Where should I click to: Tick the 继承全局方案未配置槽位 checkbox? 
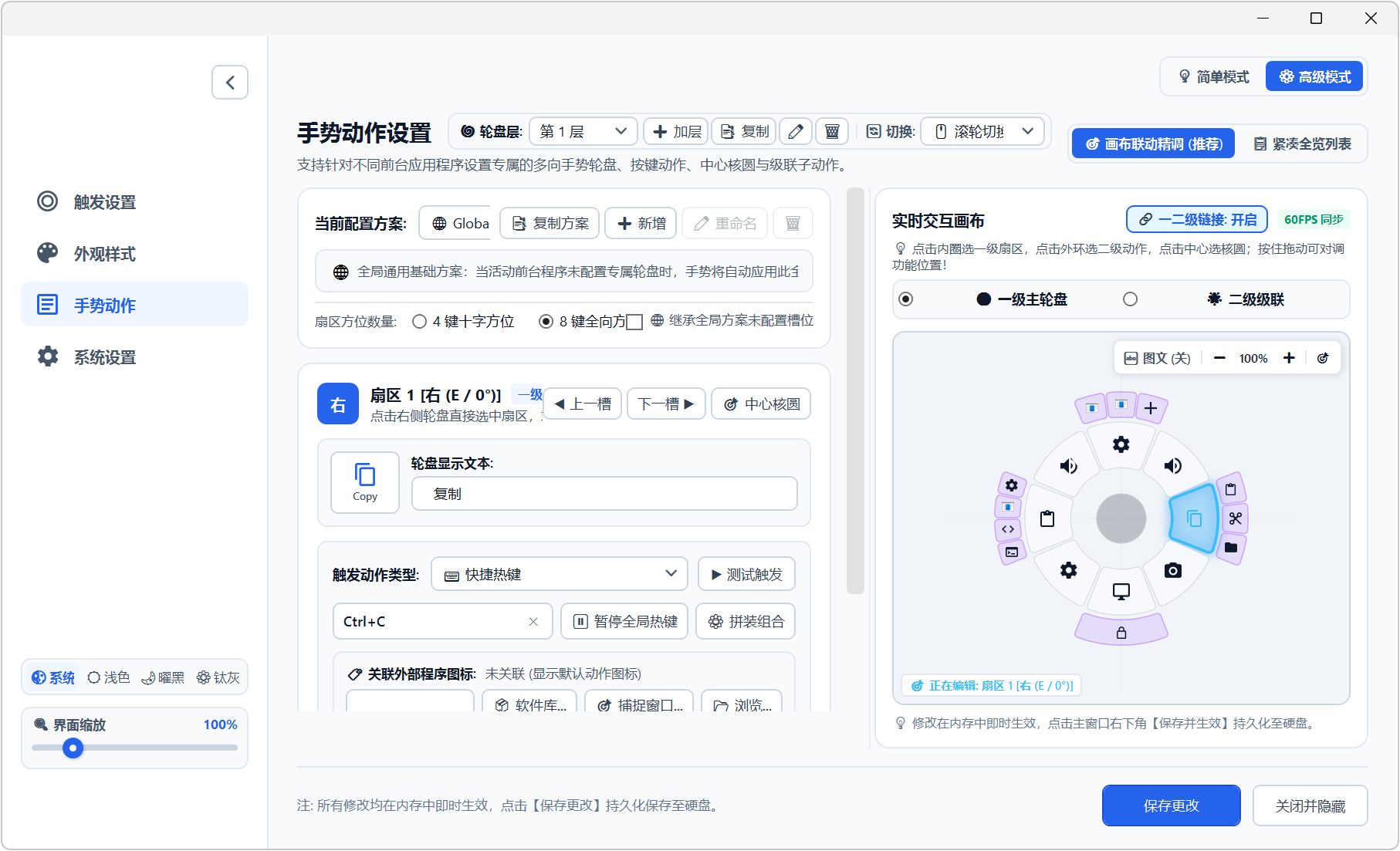point(634,322)
